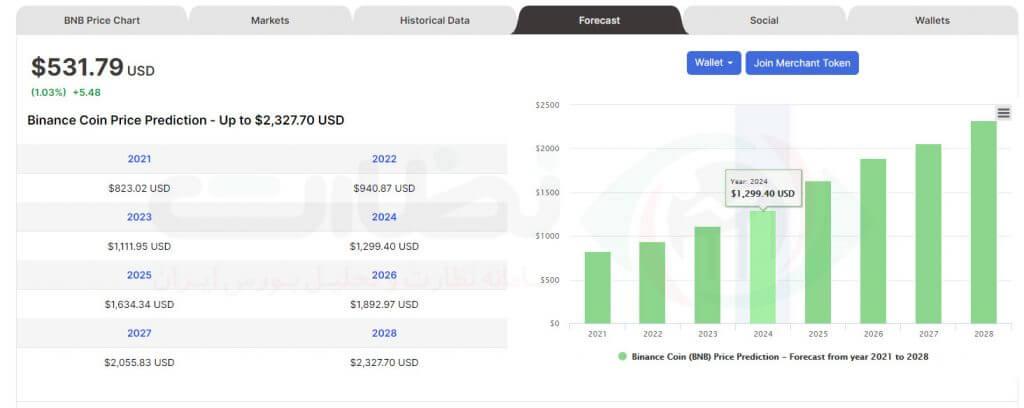1024x408 pixels.
Task: Click the $1,299.40 USD table value
Action: 384,246
